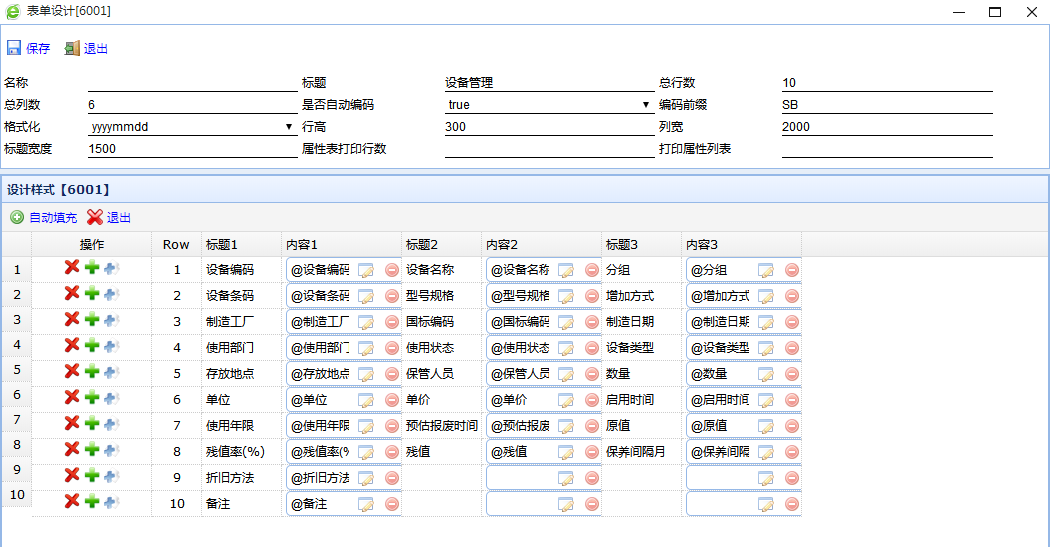Delete row 10 using its red X icon
The height and width of the screenshot is (547, 1050).
pos(72,501)
